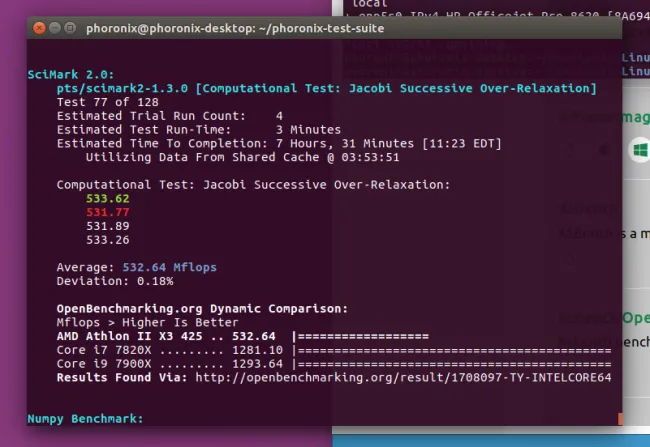Maximize the phoronix terminal window

click(x=70, y=28)
